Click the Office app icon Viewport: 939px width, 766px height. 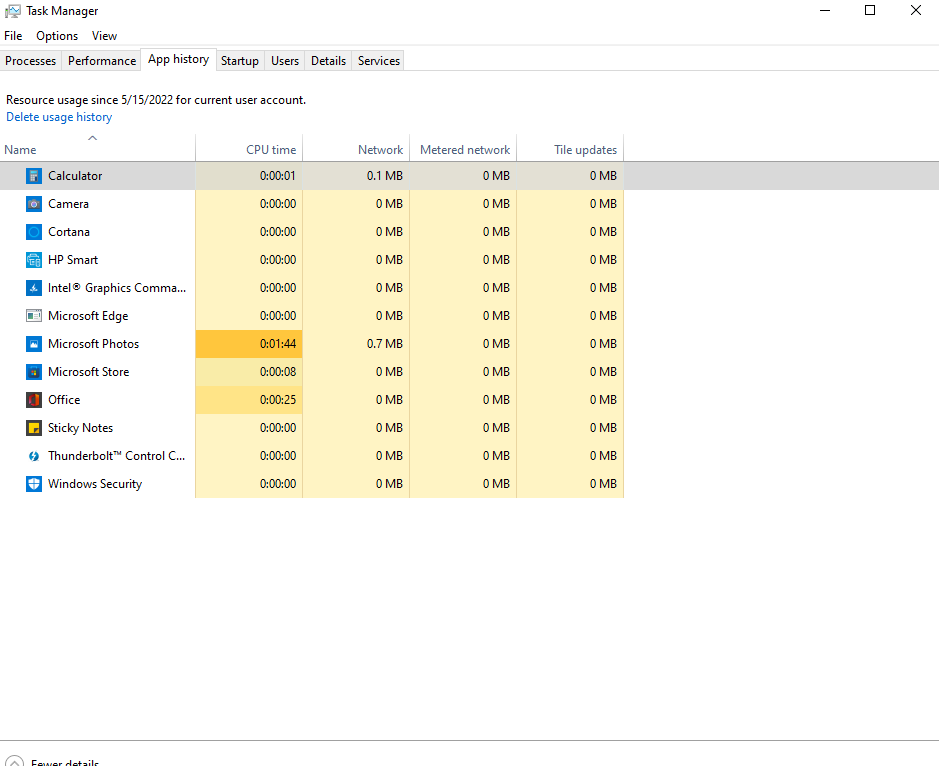tap(34, 399)
